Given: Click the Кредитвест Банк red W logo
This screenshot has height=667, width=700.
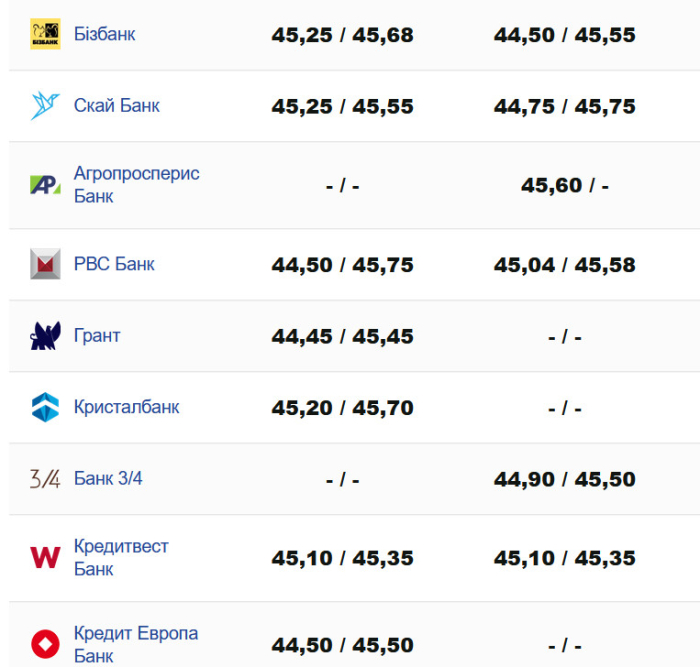Looking at the screenshot, I should pos(45,558).
